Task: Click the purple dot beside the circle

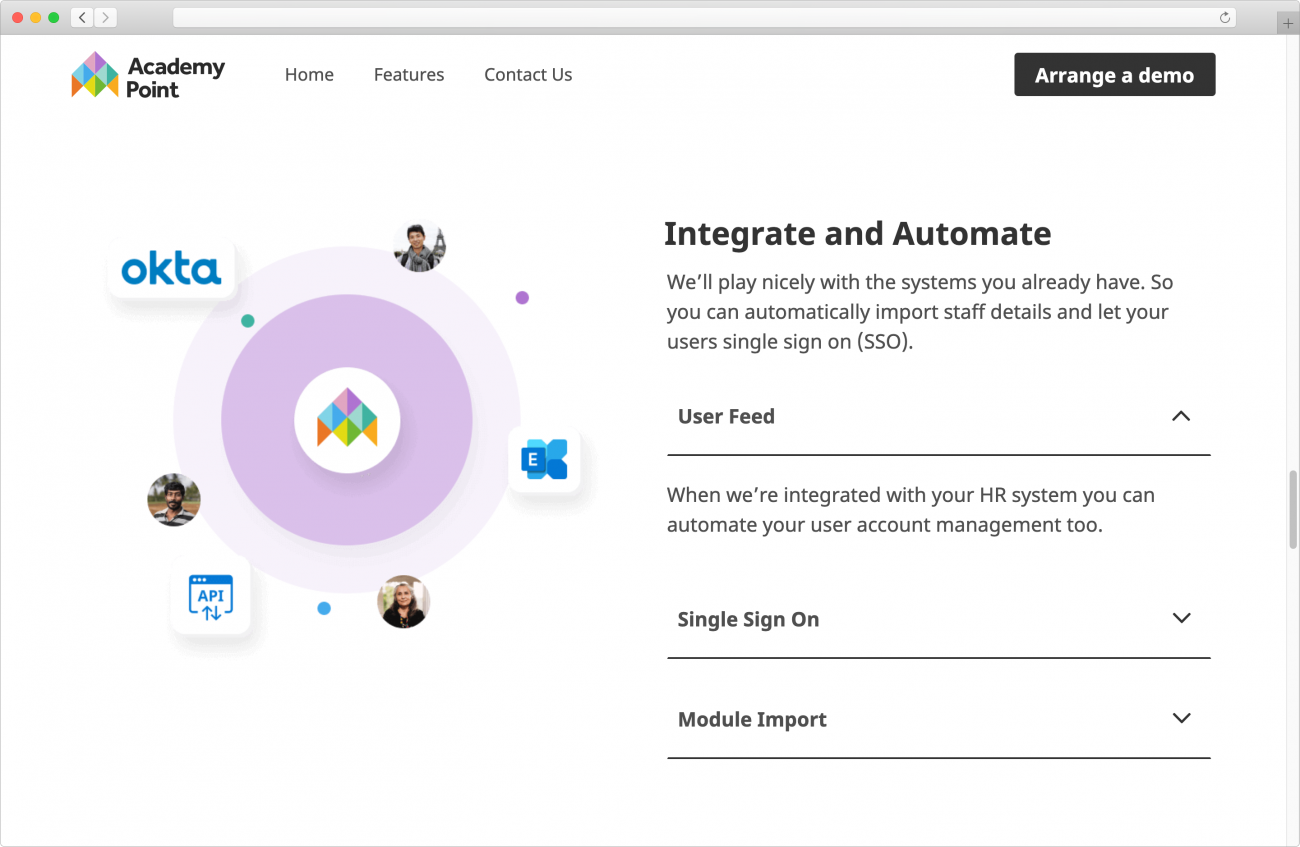Action: click(x=521, y=297)
